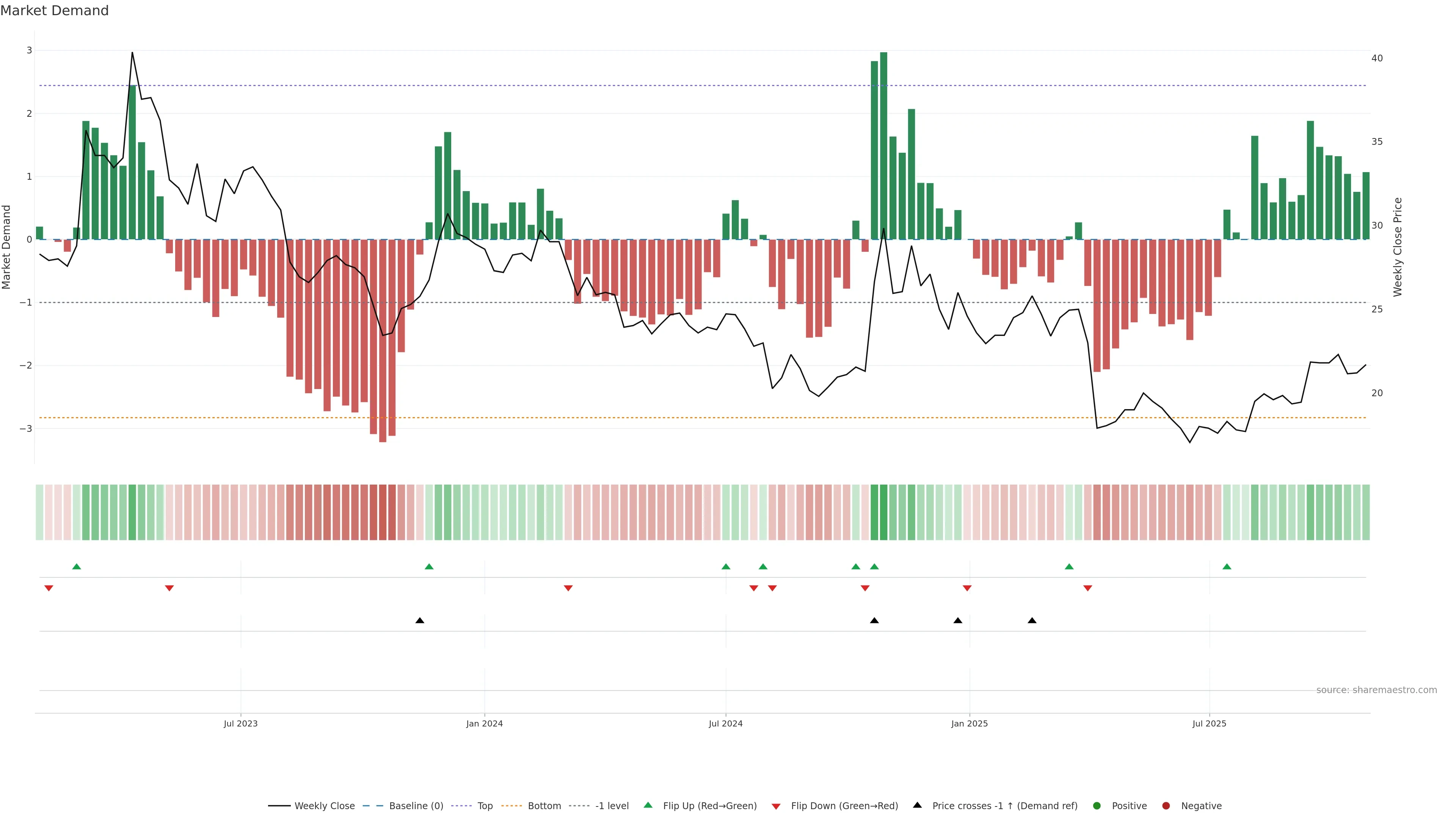Click the Flip Up green triangle legend icon
The width and height of the screenshot is (1456, 819).
[x=648, y=805]
